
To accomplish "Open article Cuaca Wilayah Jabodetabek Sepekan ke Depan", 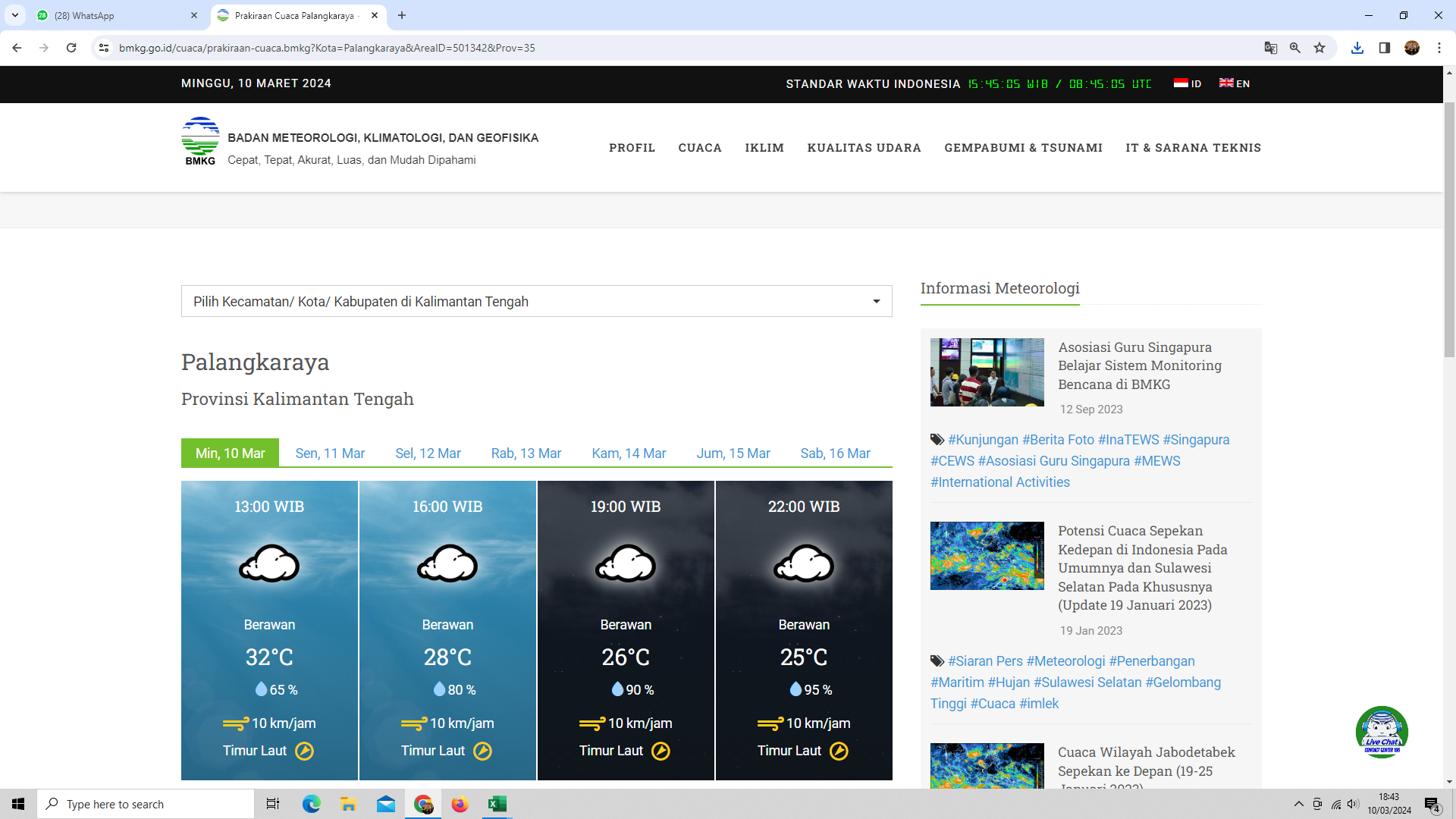I will pyautogui.click(x=1146, y=766).
